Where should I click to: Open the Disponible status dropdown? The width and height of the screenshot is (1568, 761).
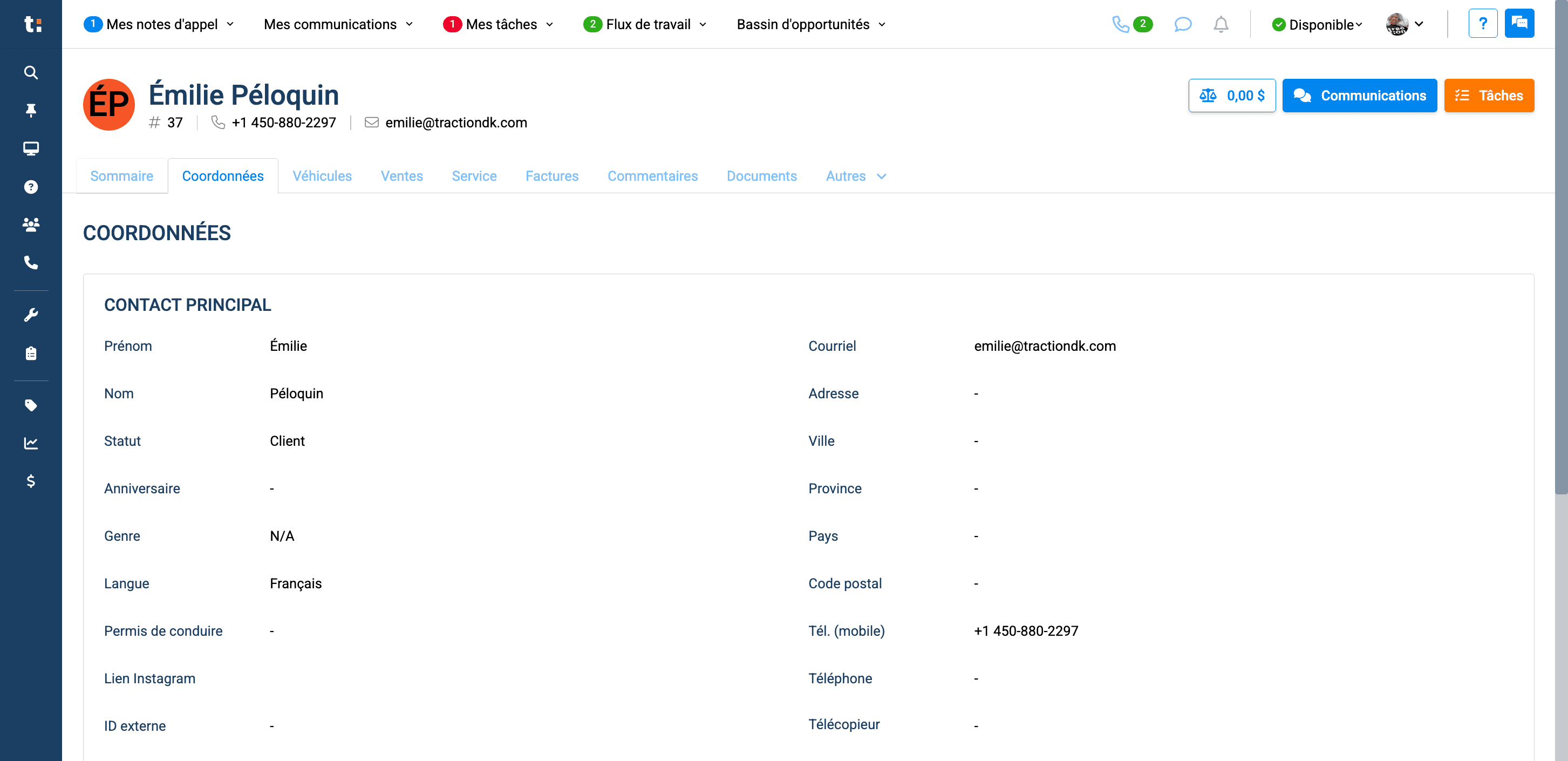pyautogui.click(x=1317, y=24)
